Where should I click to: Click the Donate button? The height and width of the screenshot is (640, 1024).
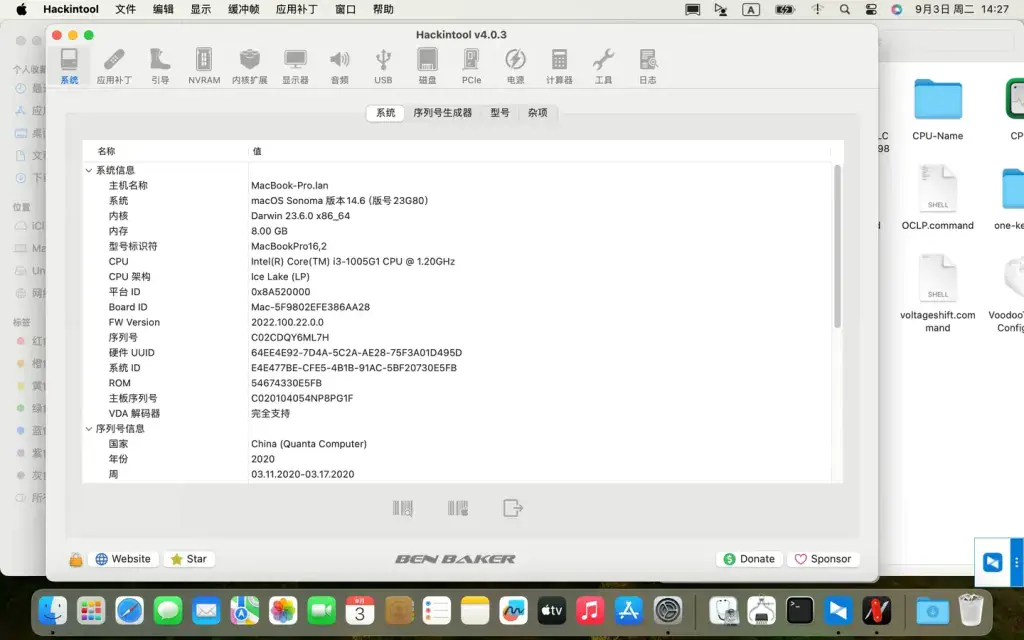[749, 559]
